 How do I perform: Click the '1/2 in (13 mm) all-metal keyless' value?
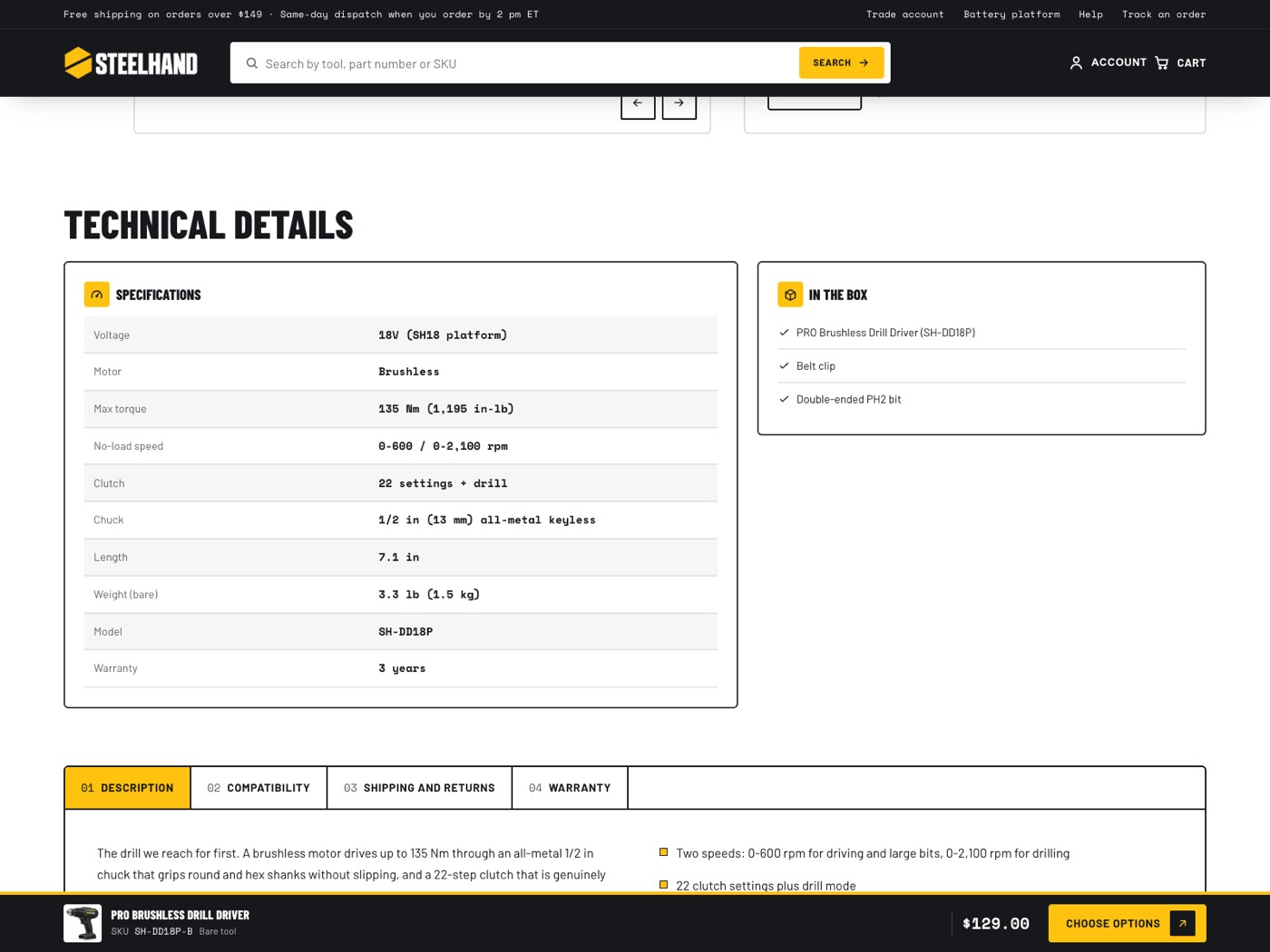(x=487, y=520)
